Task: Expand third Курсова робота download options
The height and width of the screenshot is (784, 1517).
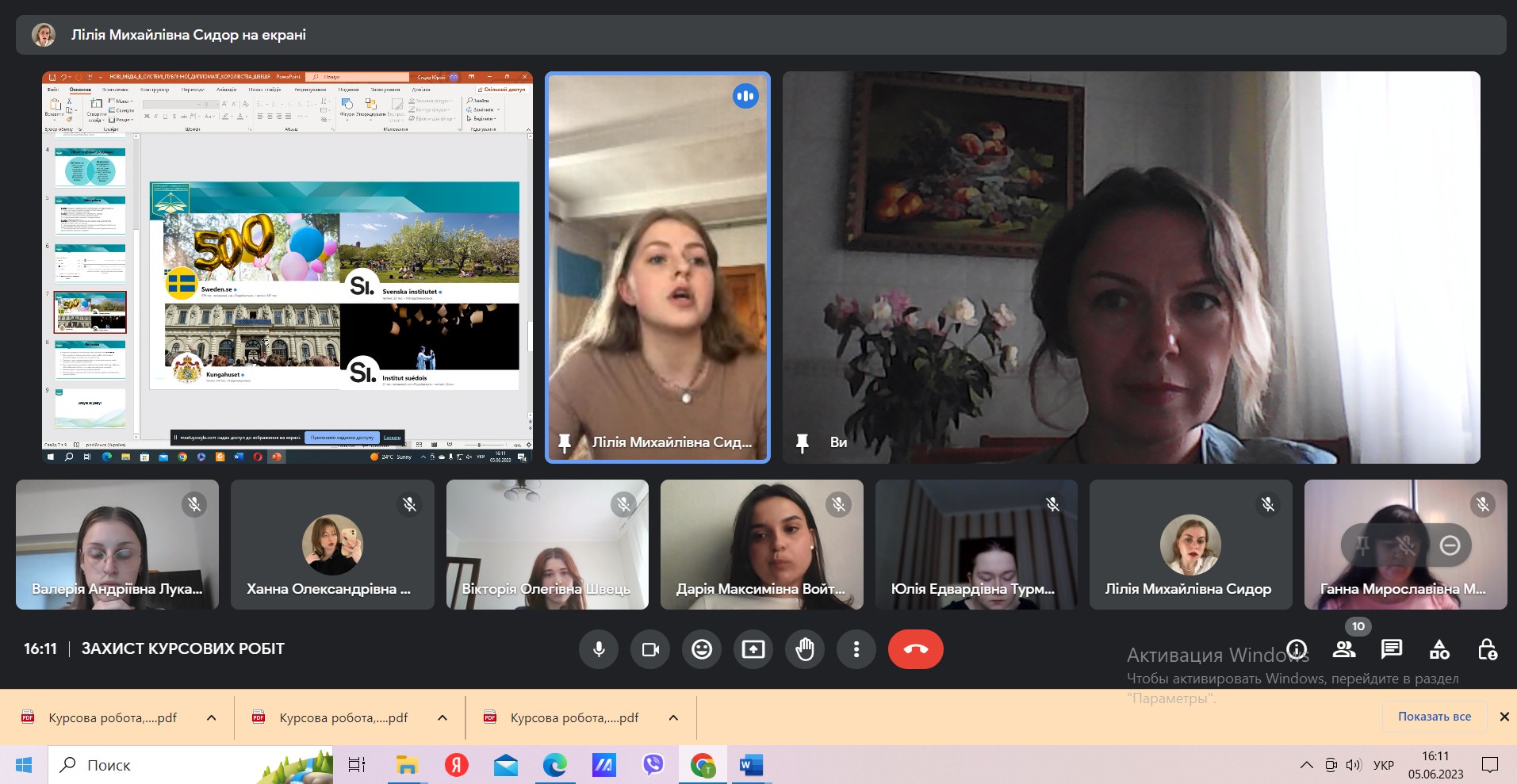Action: click(x=673, y=718)
